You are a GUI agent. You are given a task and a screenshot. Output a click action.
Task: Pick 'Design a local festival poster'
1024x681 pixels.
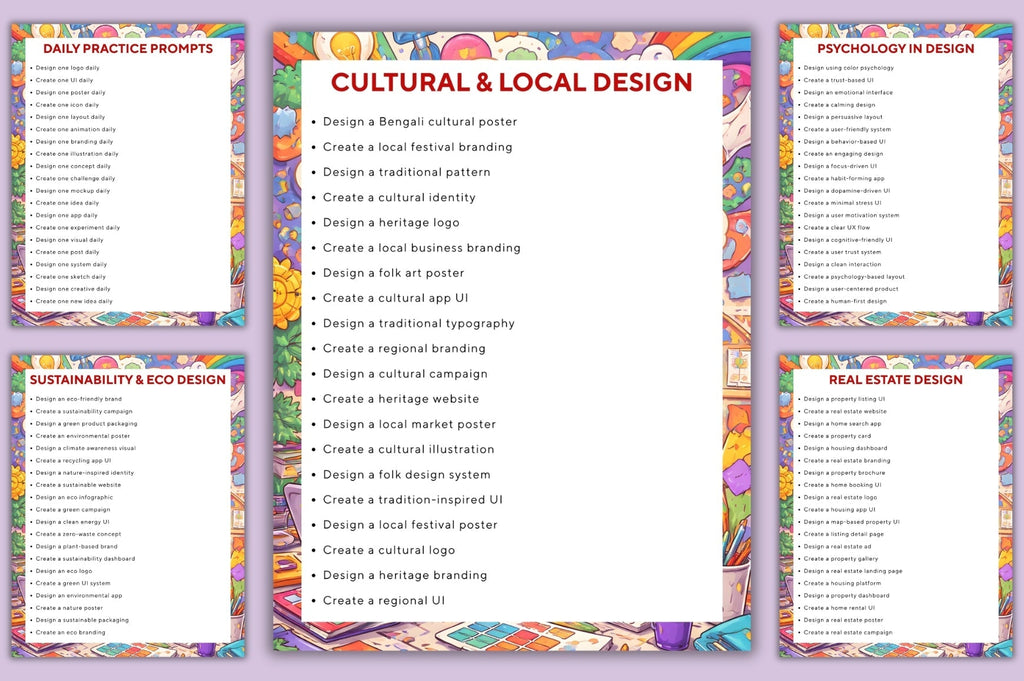pos(410,525)
